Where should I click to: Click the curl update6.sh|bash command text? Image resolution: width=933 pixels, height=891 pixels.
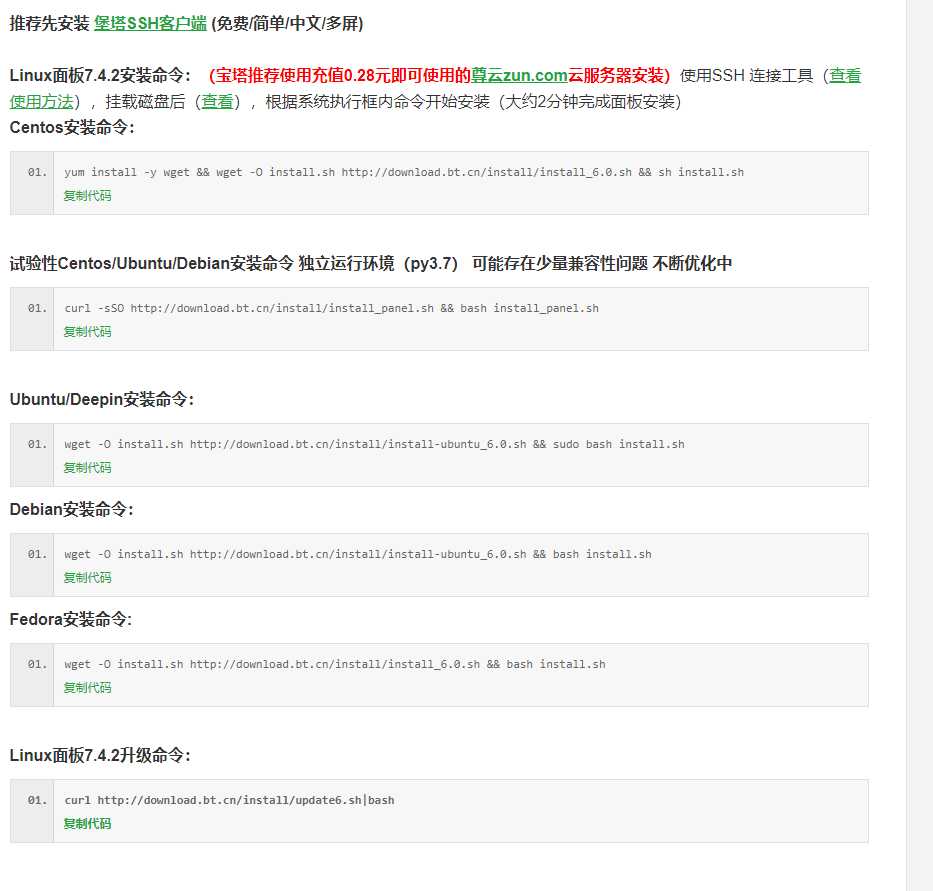[x=229, y=800]
